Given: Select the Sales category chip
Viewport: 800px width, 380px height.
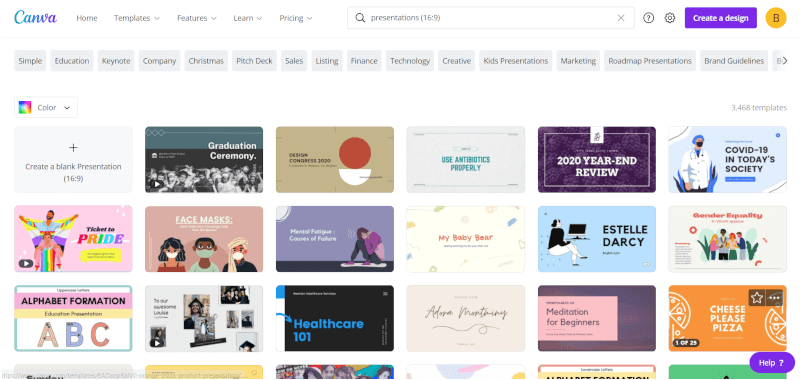Looking at the screenshot, I should (x=294, y=61).
